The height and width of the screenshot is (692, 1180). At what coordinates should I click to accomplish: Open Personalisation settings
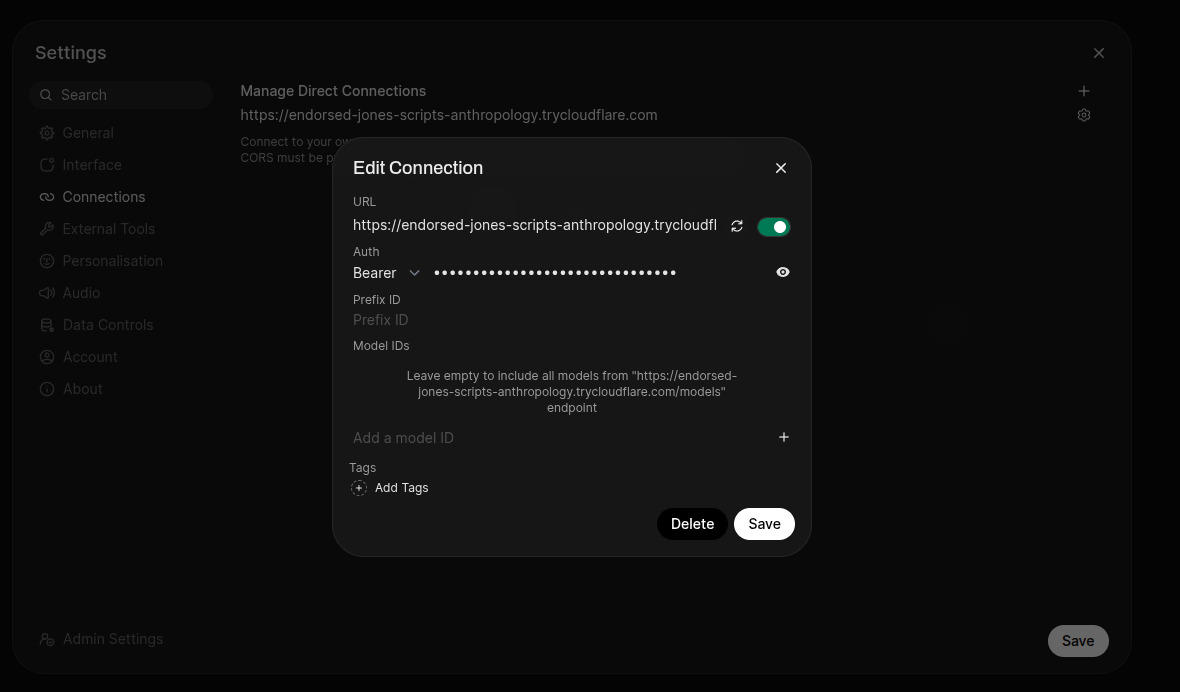pyautogui.click(x=46, y=261)
